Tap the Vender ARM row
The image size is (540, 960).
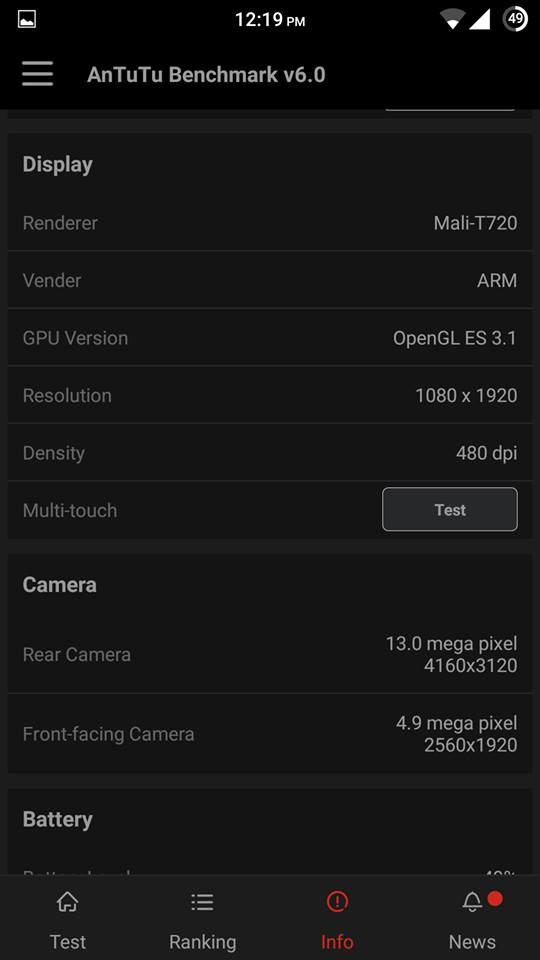coord(269,280)
